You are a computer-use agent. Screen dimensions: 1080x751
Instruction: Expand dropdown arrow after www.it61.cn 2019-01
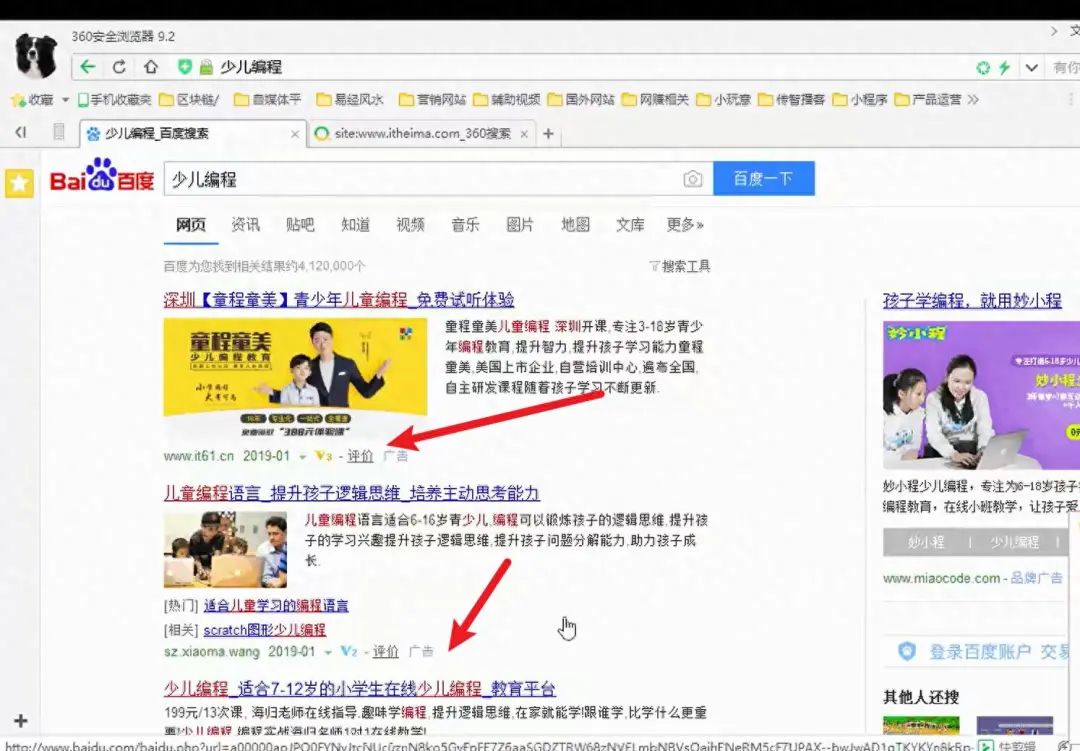pos(302,456)
